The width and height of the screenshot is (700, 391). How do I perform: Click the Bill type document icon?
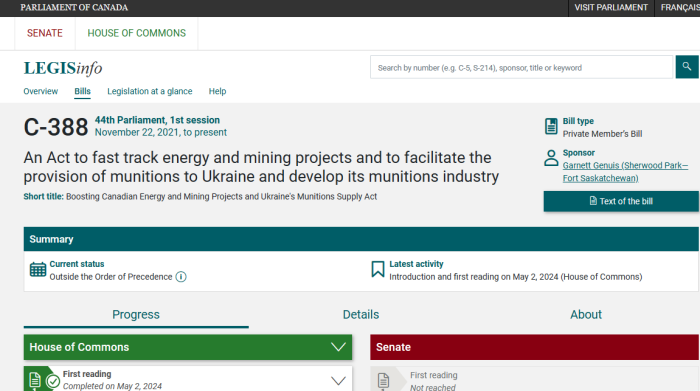pyautogui.click(x=551, y=126)
